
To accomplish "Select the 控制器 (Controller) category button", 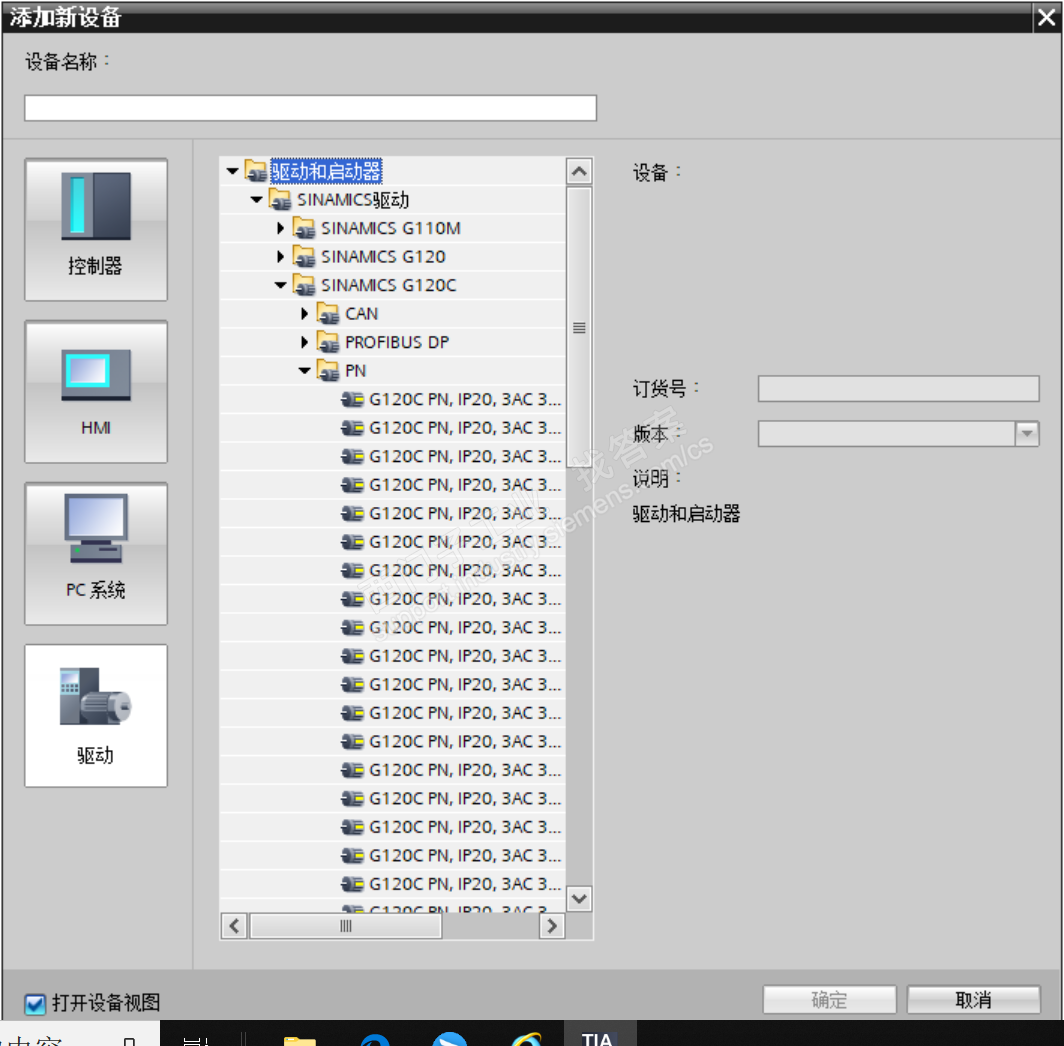I will [x=96, y=229].
